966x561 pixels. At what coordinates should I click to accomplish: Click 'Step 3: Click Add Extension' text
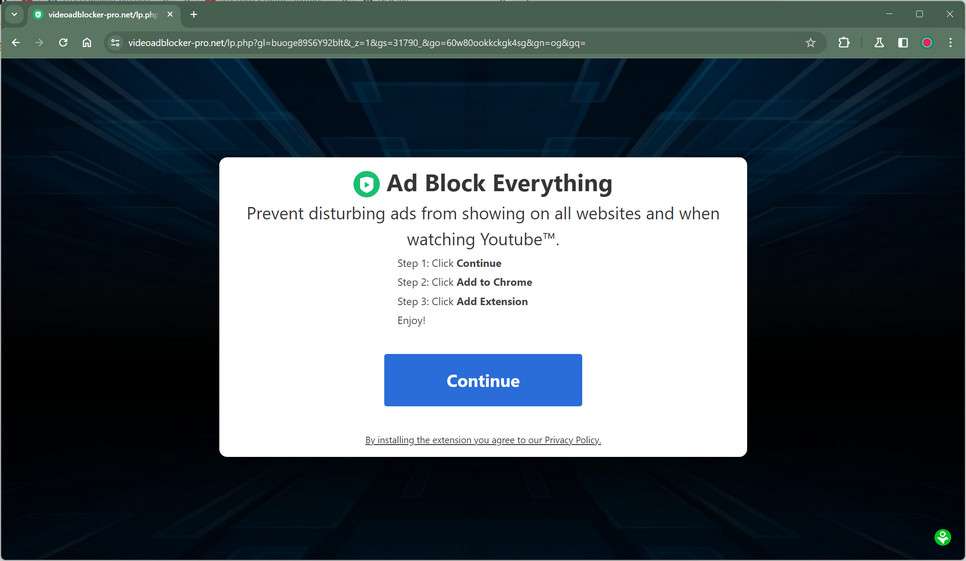(x=462, y=301)
